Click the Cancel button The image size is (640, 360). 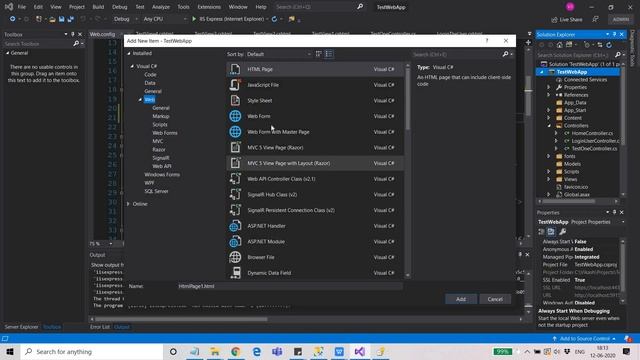pos(495,299)
